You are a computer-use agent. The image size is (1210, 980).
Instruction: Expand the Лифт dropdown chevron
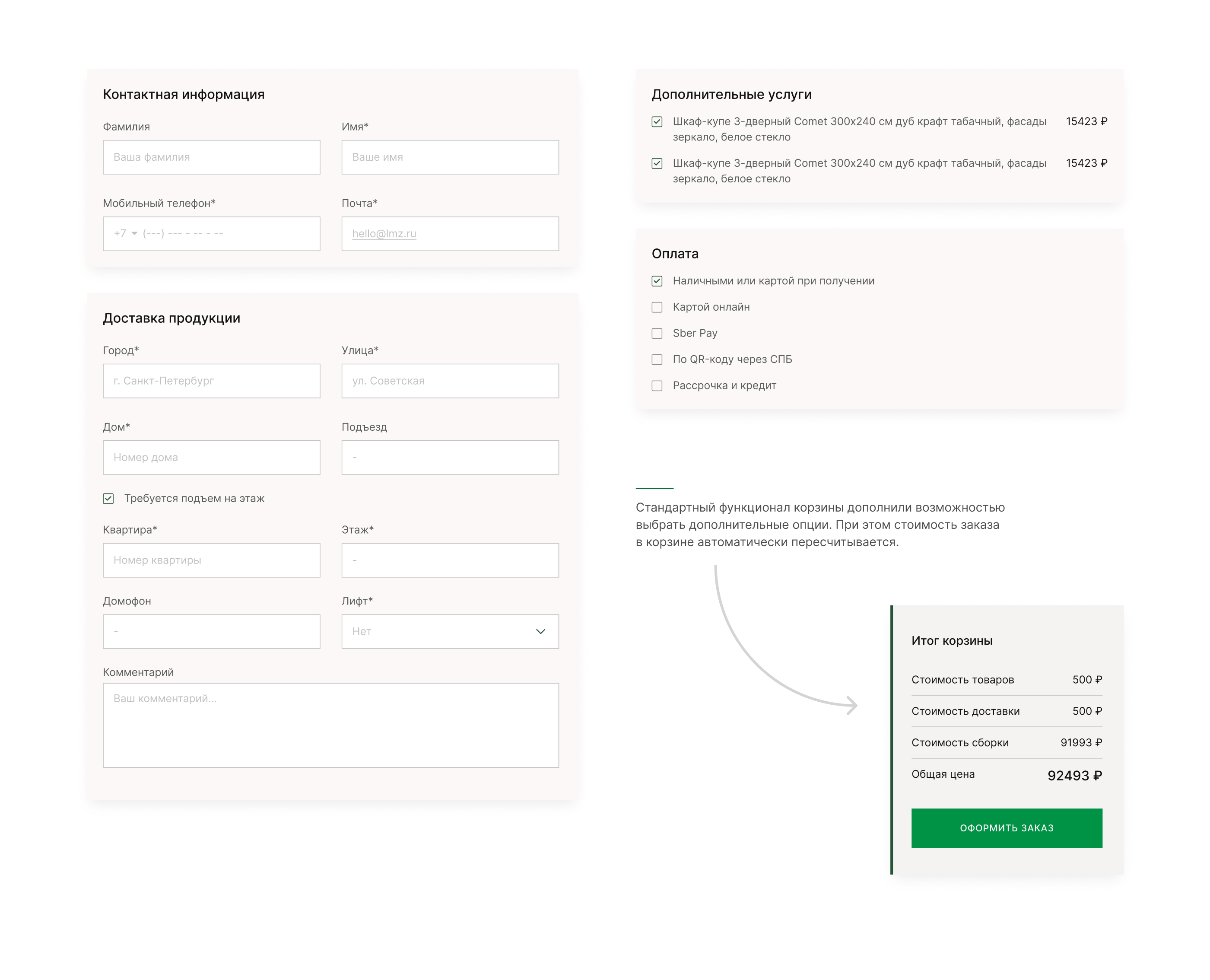pyautogui.click(x=540, y=631)
